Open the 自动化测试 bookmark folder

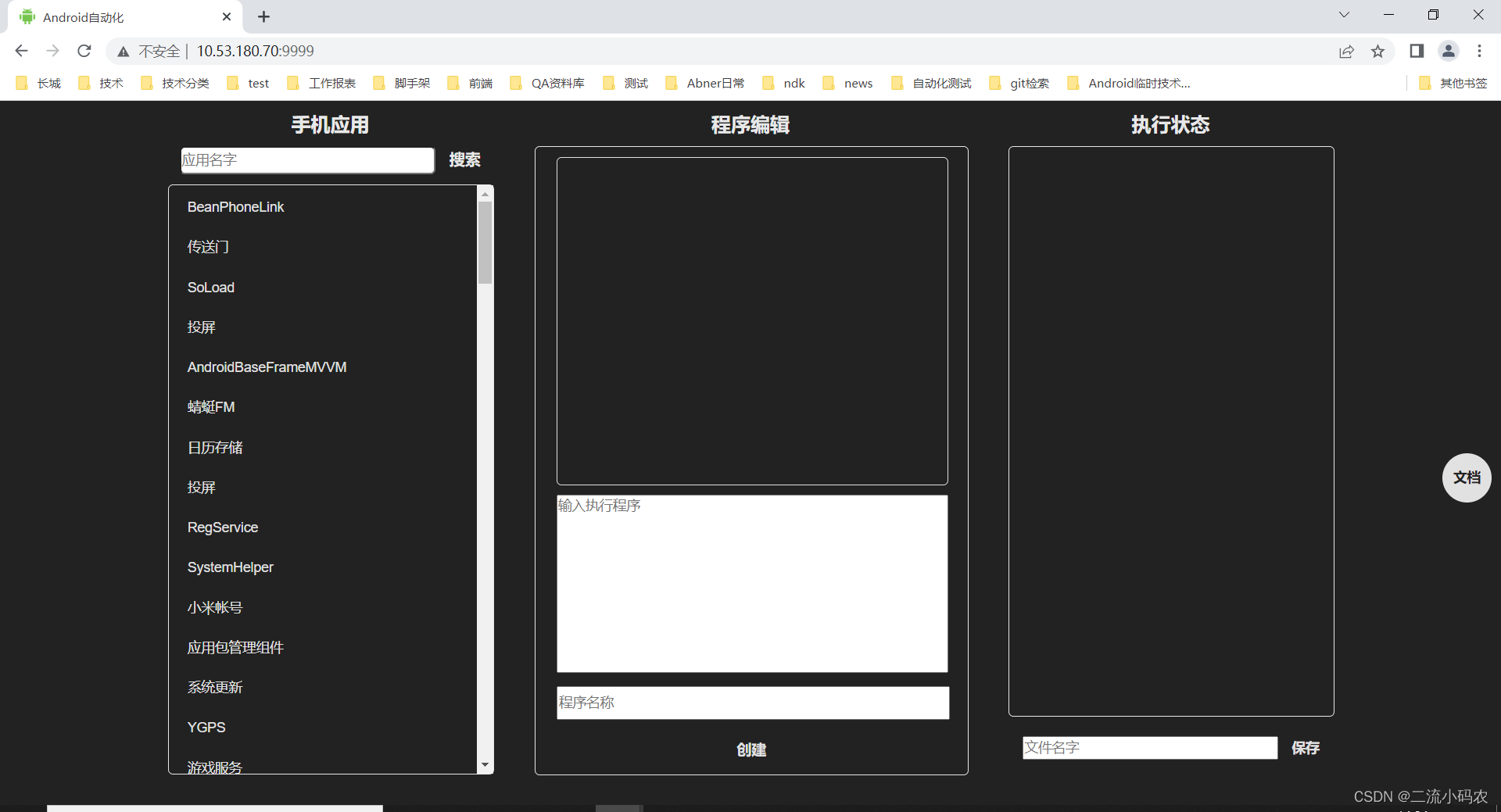pos(931,84)
